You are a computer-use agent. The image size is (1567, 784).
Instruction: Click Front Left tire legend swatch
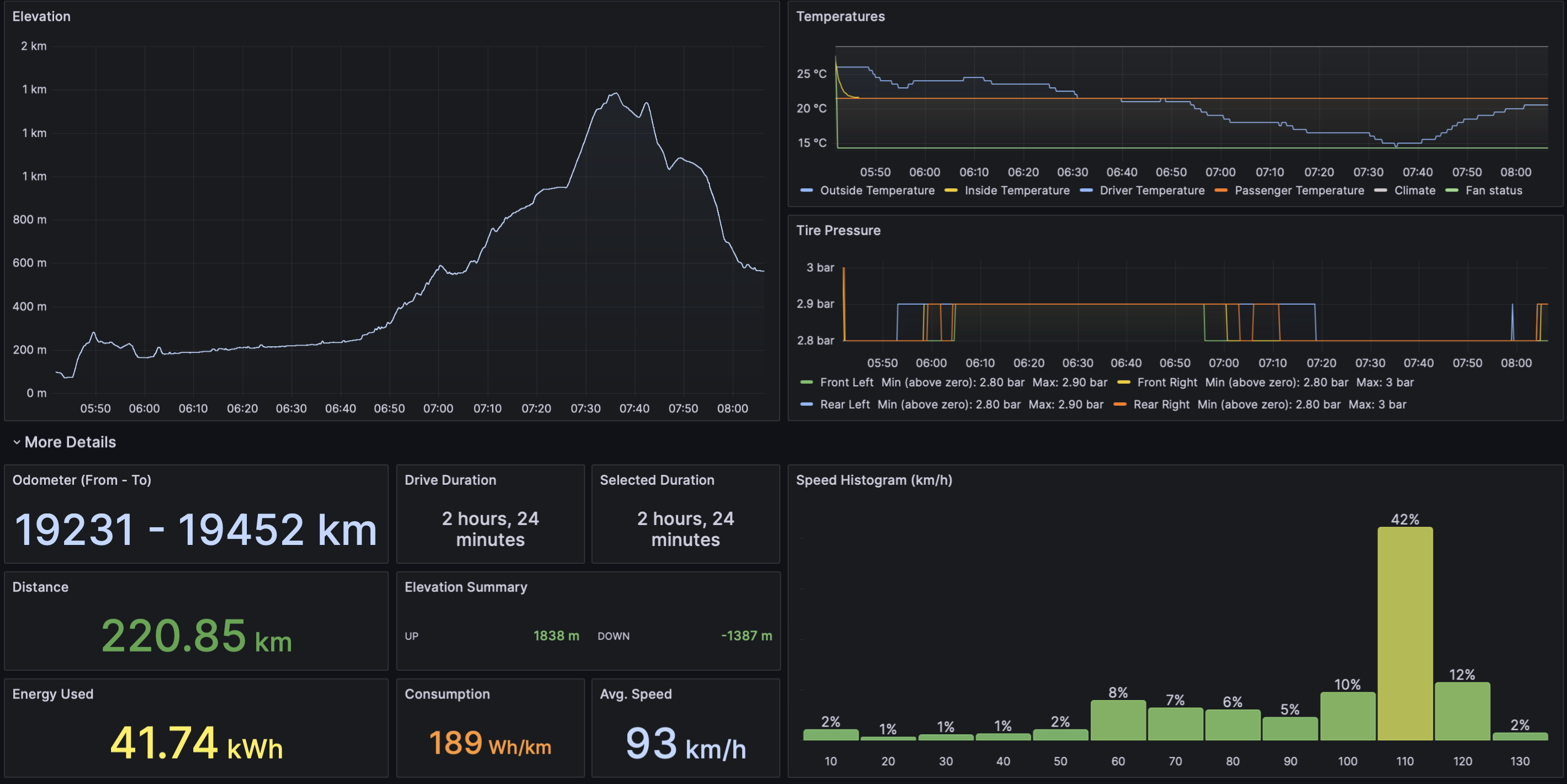tap(807, 382)
